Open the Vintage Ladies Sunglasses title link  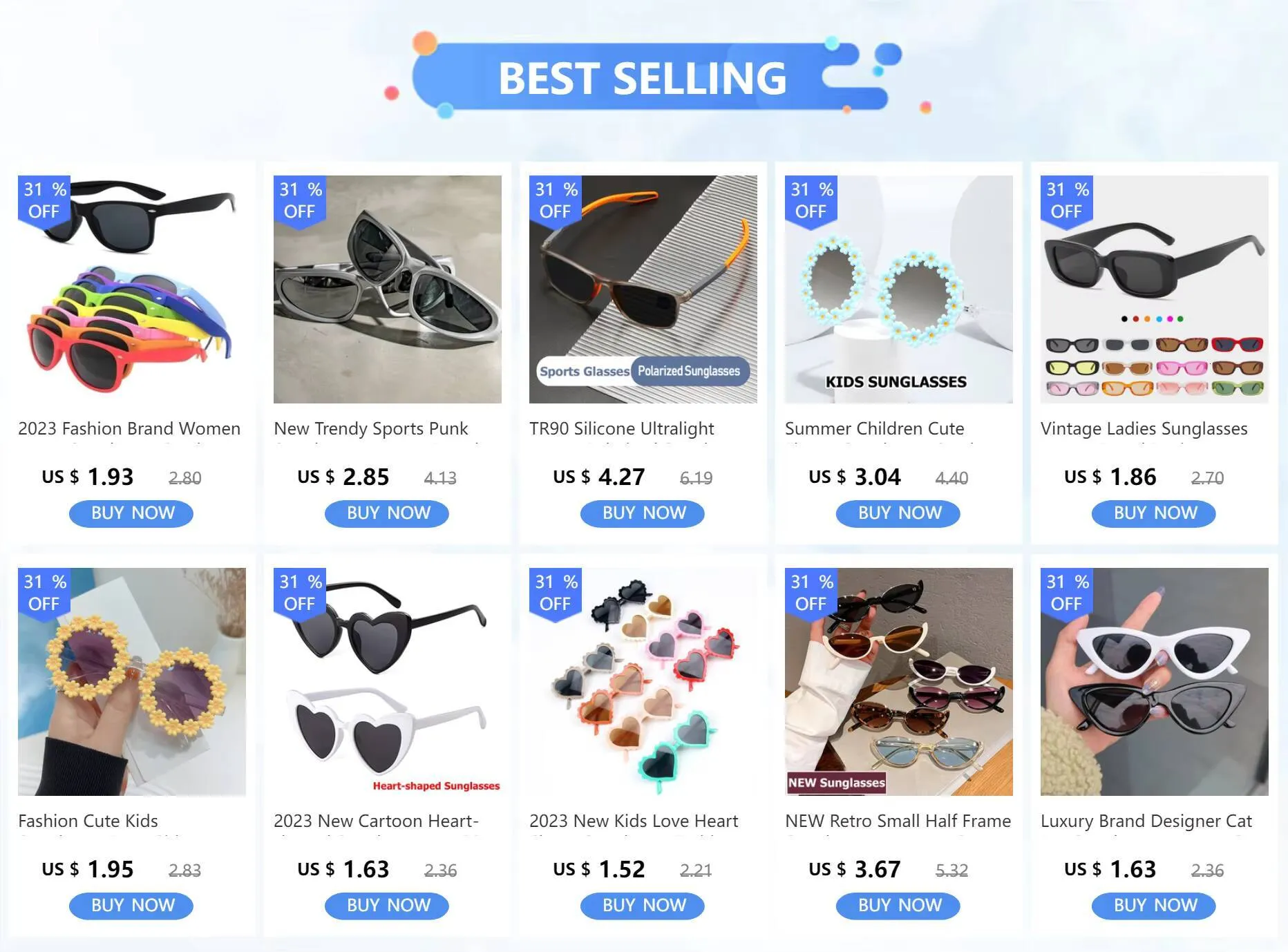tap(1144, 429)
